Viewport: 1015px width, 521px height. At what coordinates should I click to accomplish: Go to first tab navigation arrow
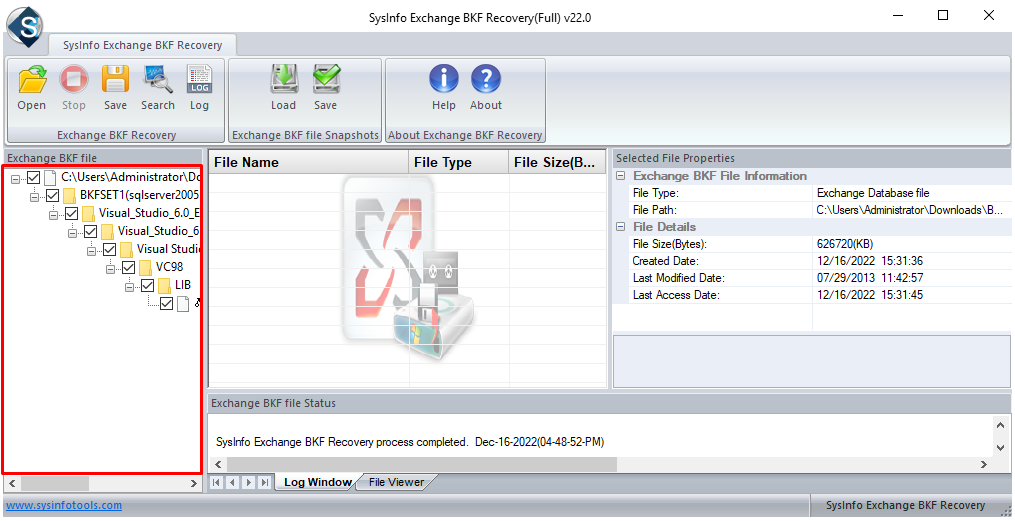tap(217, 483)
